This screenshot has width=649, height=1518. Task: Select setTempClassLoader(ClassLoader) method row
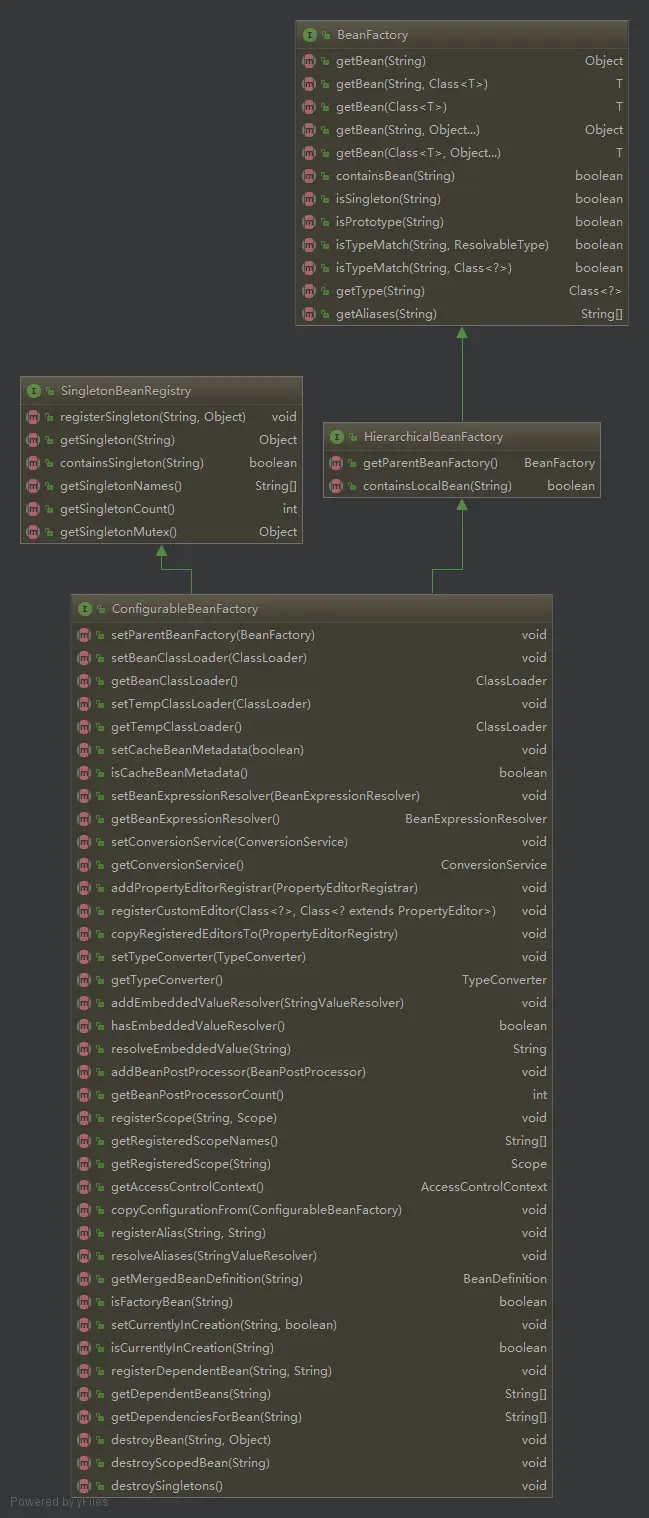click(x=312, y=704)
